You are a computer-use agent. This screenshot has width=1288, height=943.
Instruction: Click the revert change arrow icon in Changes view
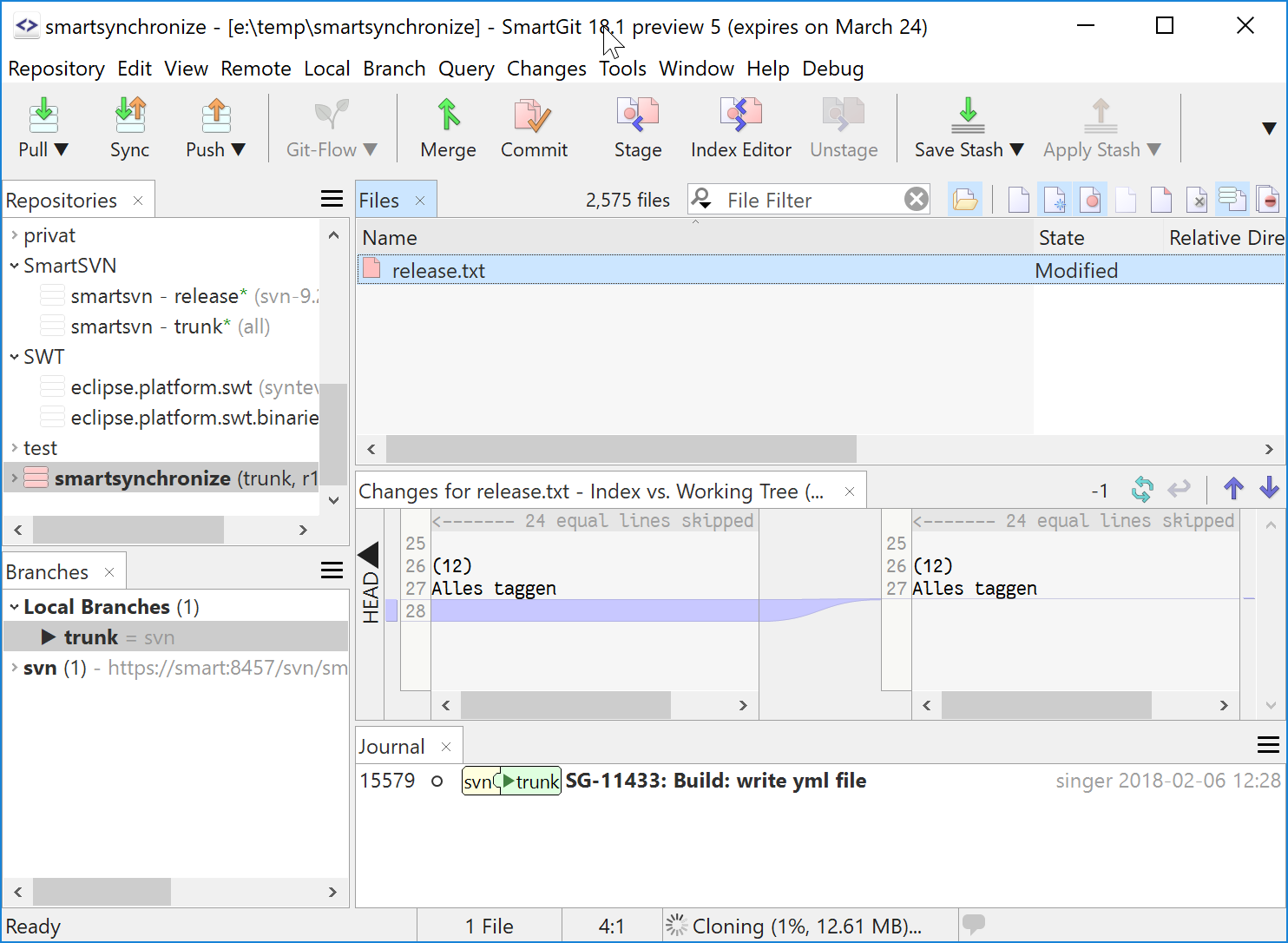[1179, 490]
